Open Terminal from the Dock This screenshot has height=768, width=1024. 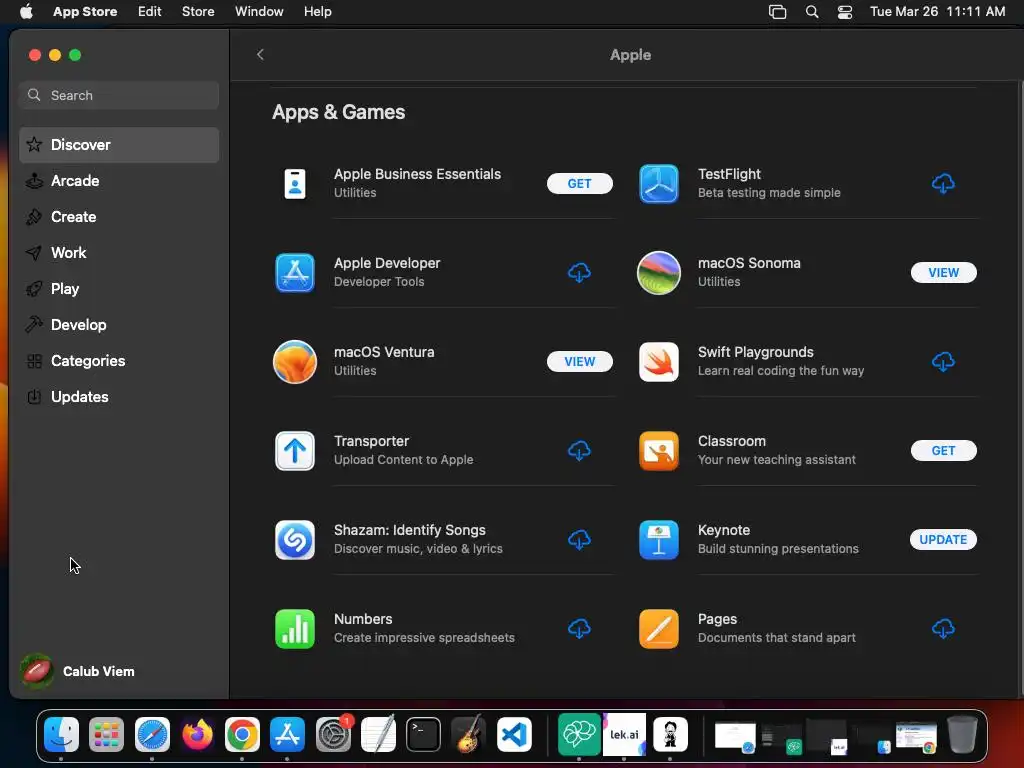tap(423, 735)
